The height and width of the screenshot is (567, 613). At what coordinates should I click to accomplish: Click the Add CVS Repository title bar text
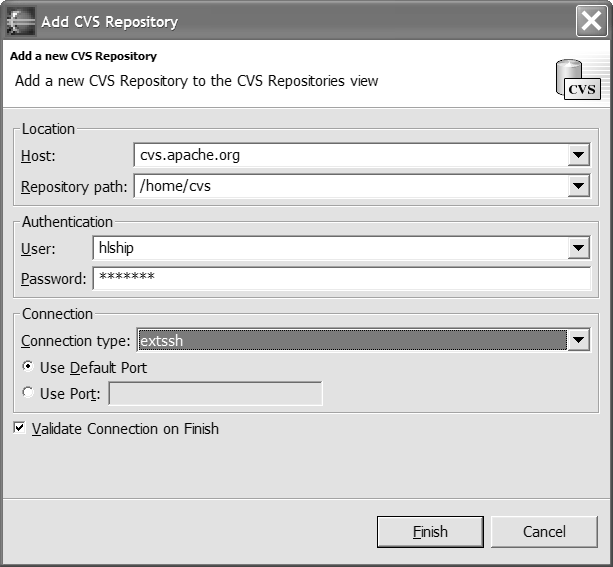109,21
